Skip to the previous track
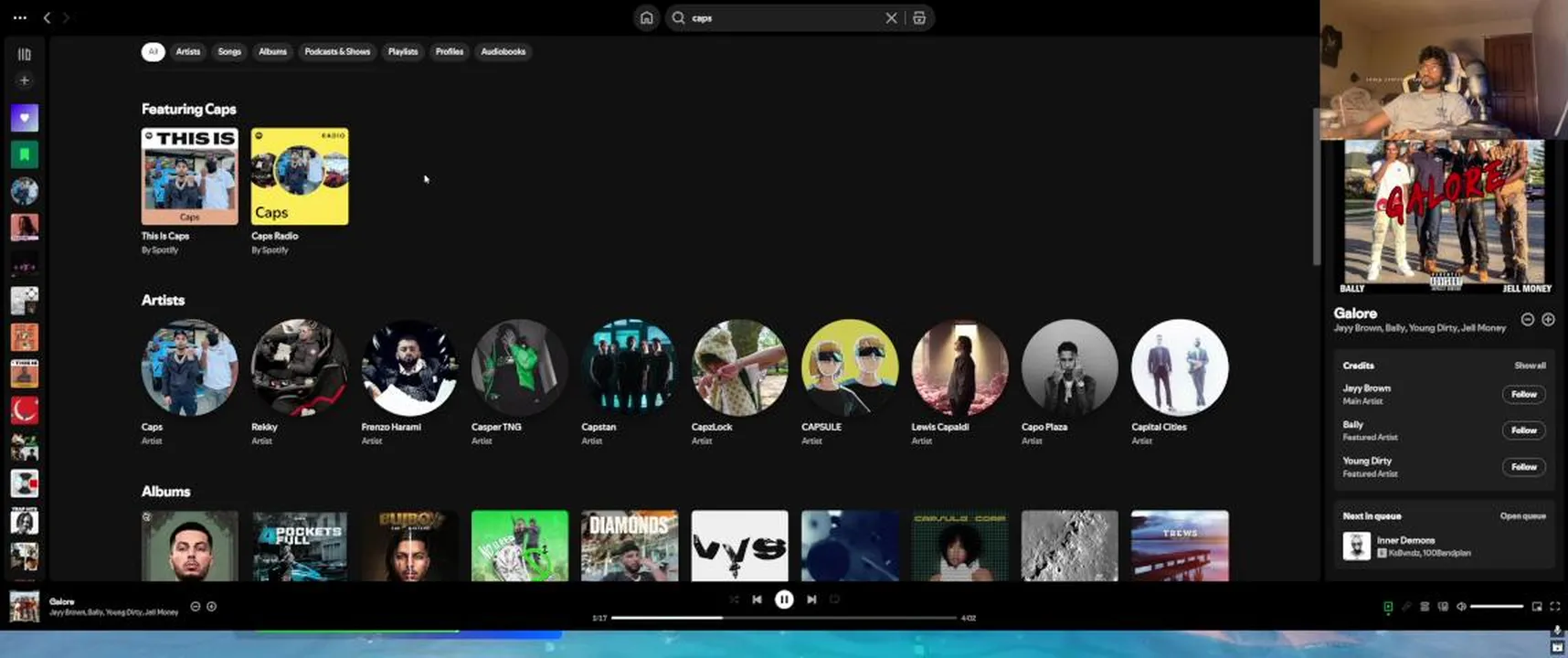 (757, 600)
